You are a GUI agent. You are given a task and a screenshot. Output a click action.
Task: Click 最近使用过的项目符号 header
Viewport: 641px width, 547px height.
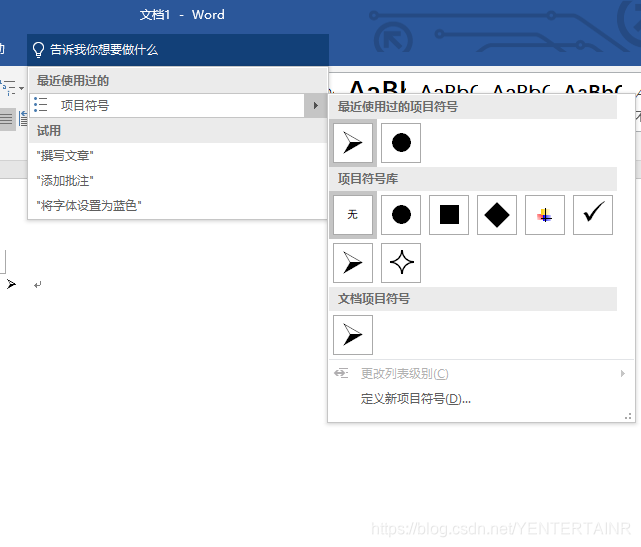tap(473, 107)
